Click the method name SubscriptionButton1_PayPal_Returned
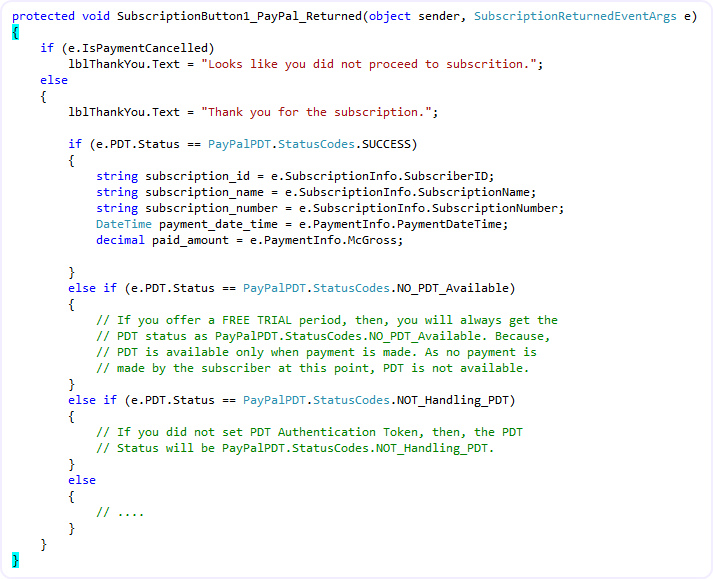The image size is (713, 579). [x=239, y=16]
